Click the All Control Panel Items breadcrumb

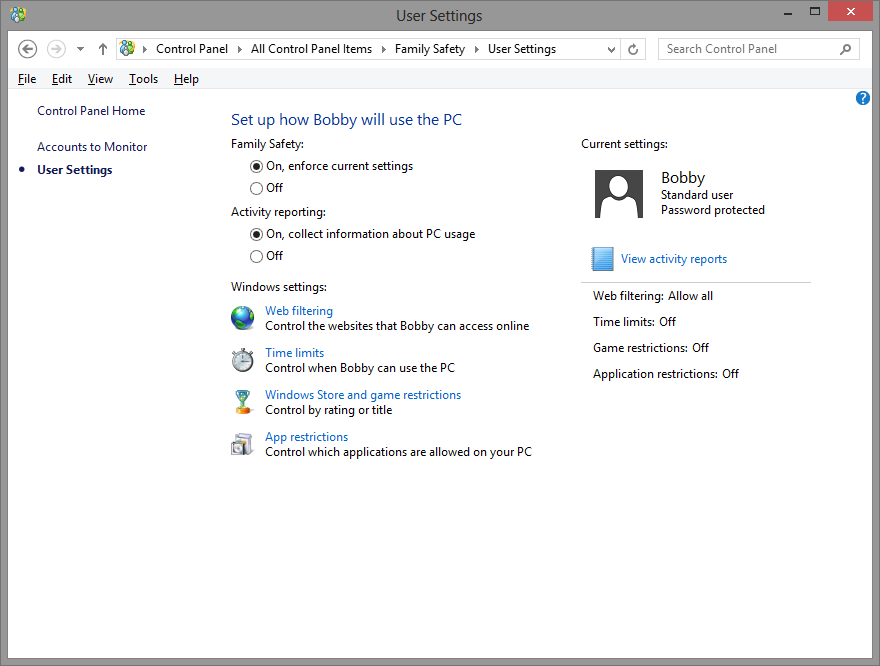point(311,49)
